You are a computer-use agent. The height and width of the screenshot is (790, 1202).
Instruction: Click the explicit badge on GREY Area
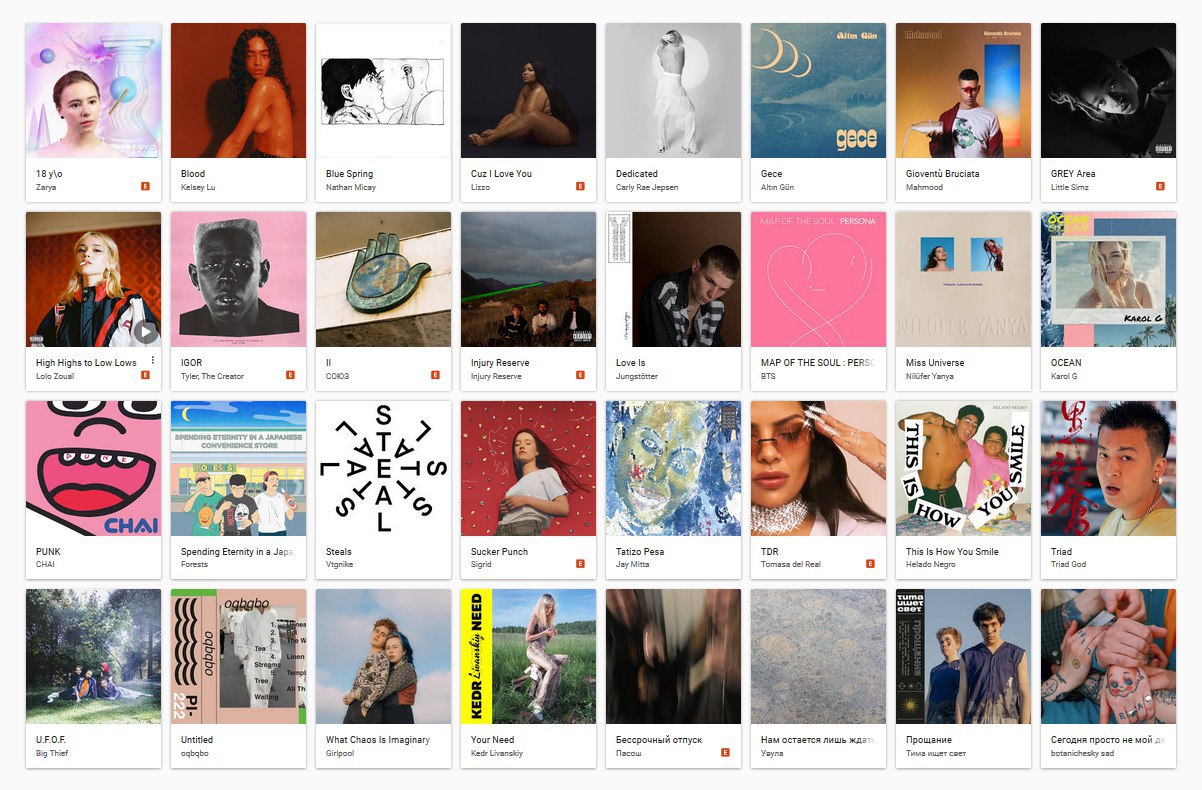1161,186
